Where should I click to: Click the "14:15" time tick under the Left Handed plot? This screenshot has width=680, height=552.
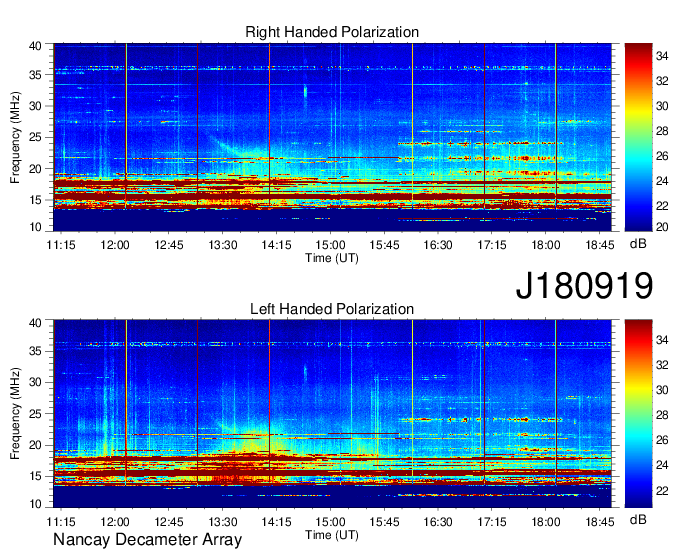[276, 522]
